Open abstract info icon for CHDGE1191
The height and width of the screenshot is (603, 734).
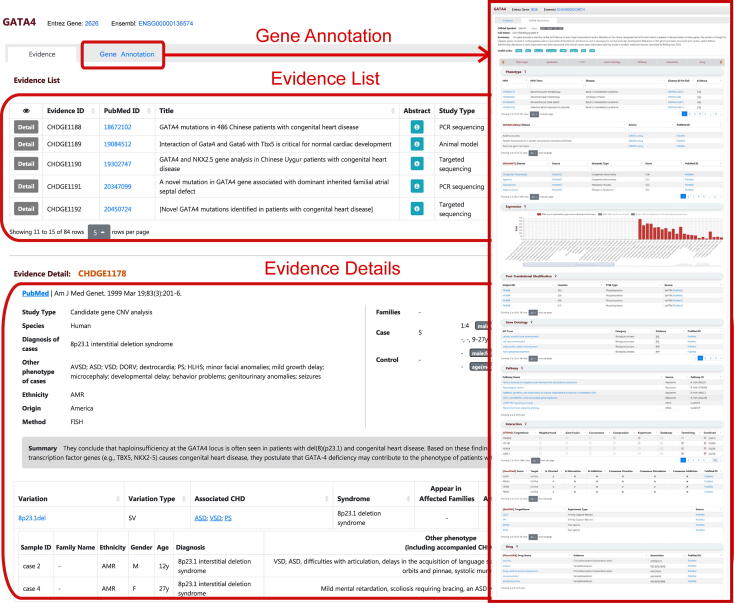[417, 186]
